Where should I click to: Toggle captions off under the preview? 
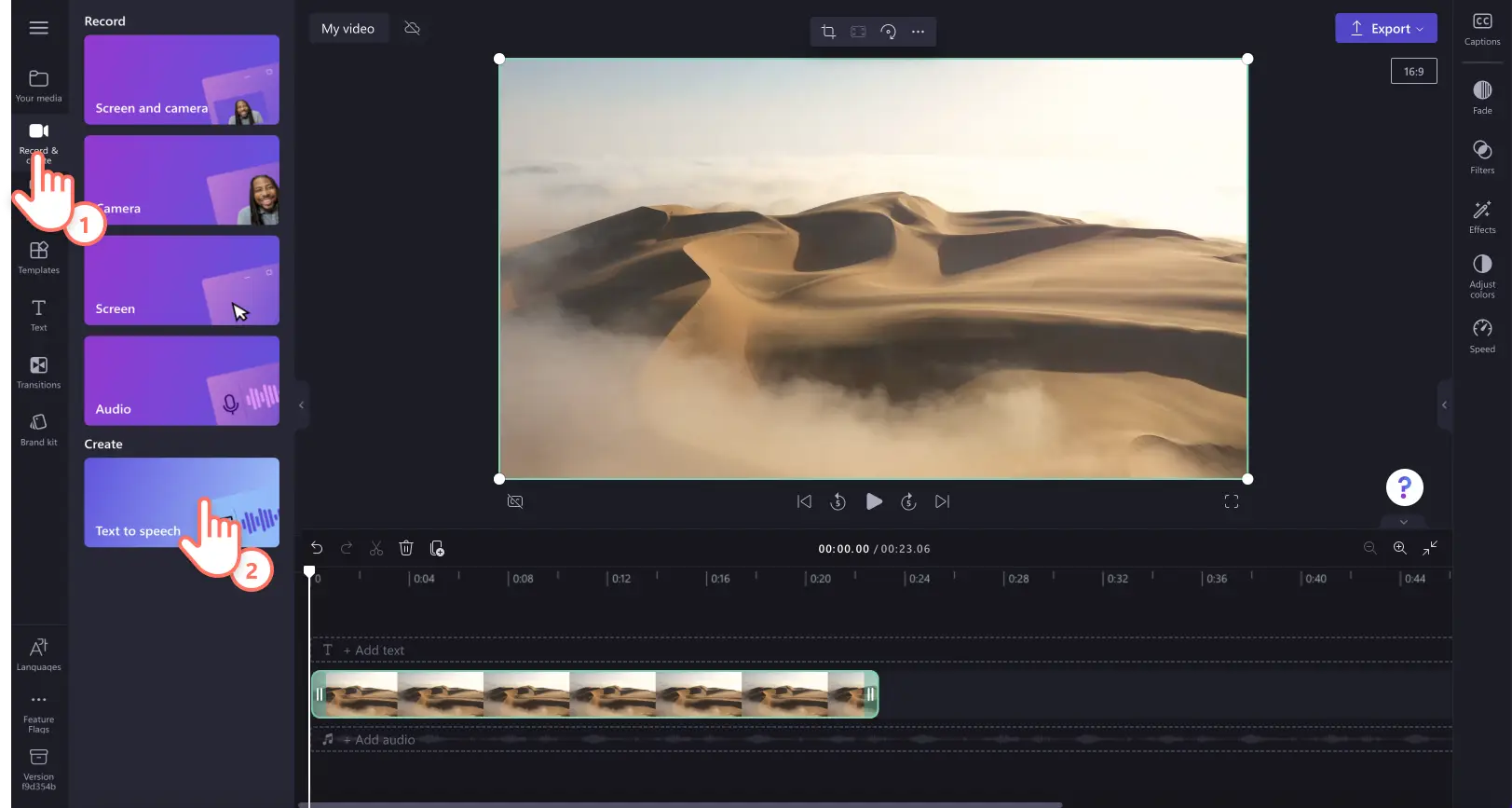pos(515,501)
